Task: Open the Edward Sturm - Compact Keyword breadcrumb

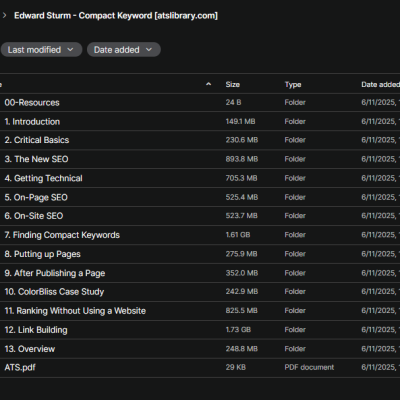Action: click(116, 16)
